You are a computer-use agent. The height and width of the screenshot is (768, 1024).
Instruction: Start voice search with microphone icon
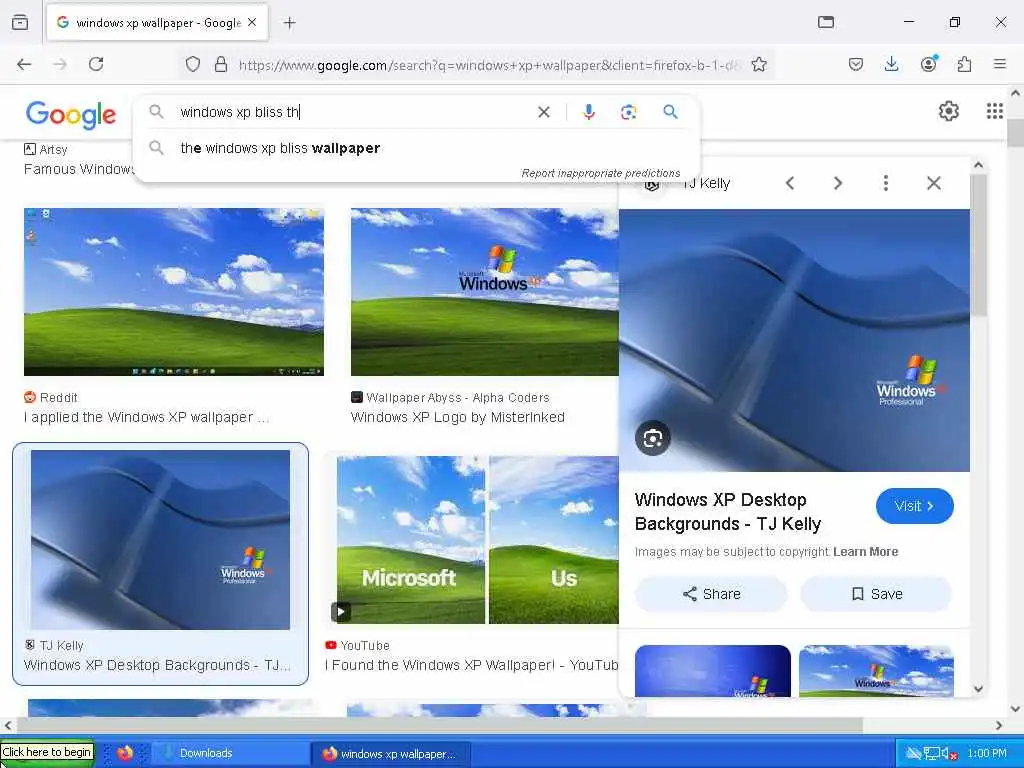point(588,112)
